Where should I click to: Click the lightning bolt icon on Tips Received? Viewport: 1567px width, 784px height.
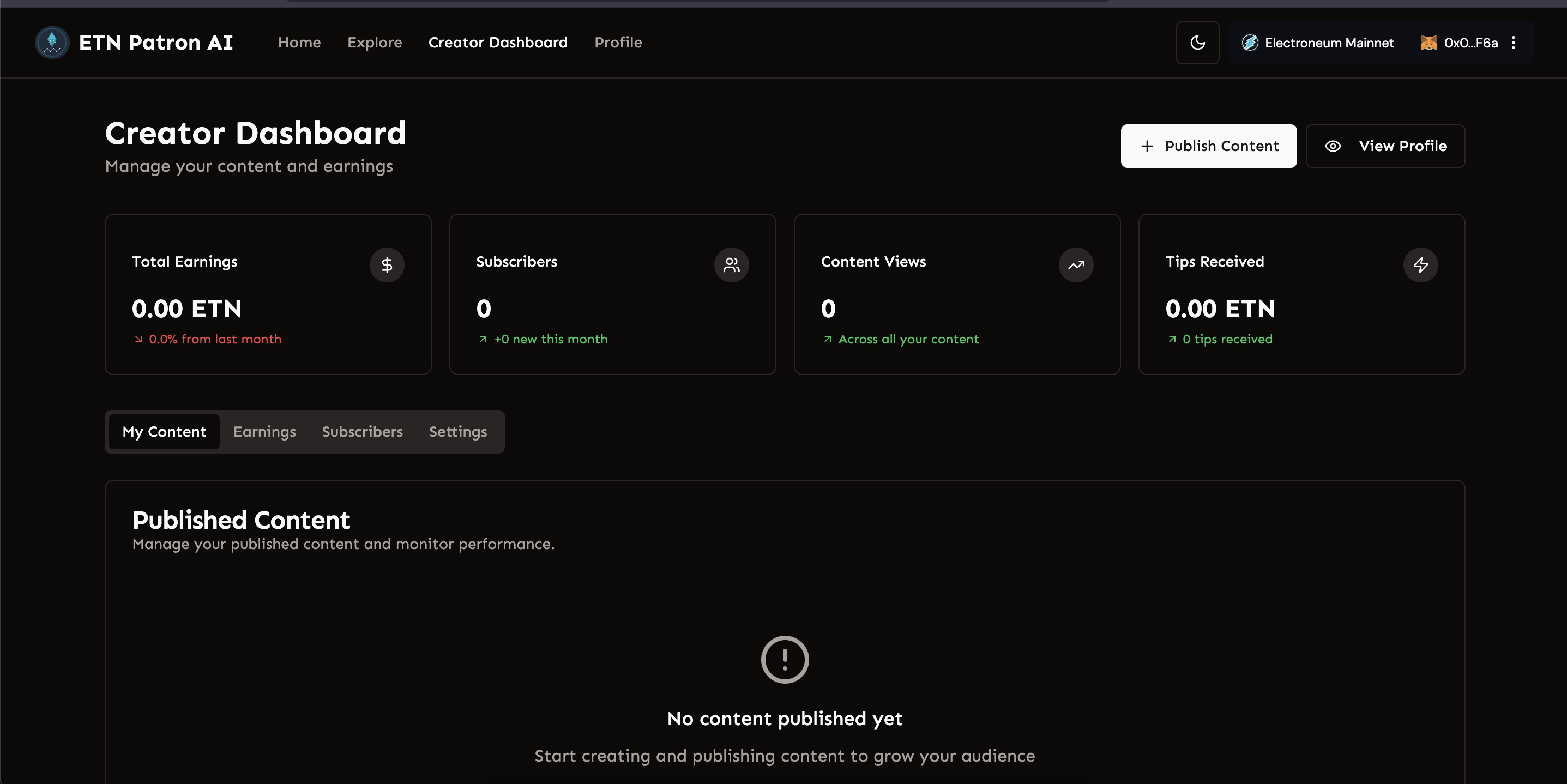pos(1420,265)
